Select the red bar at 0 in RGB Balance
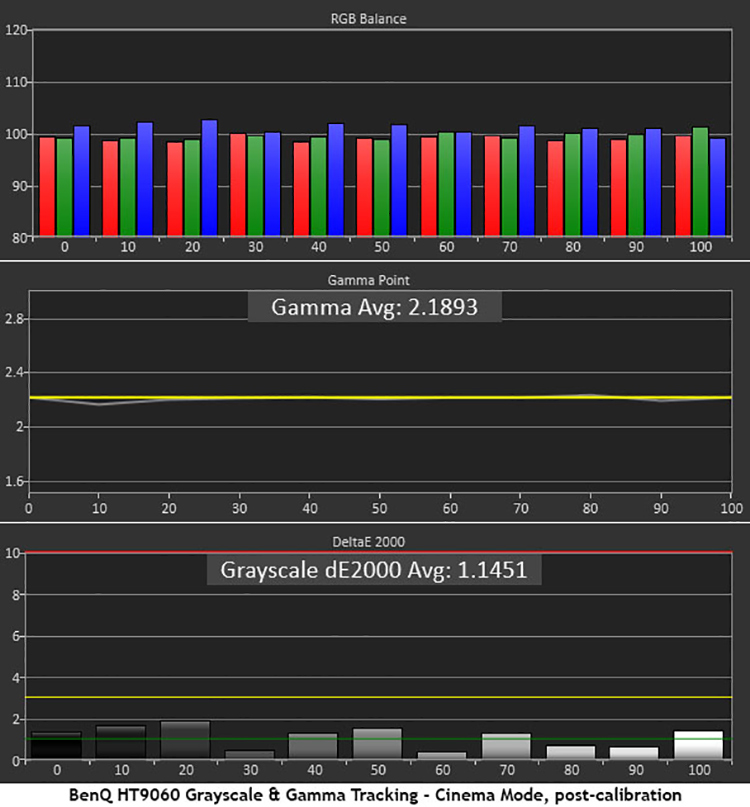750x807 pixels. coord(47,187)
